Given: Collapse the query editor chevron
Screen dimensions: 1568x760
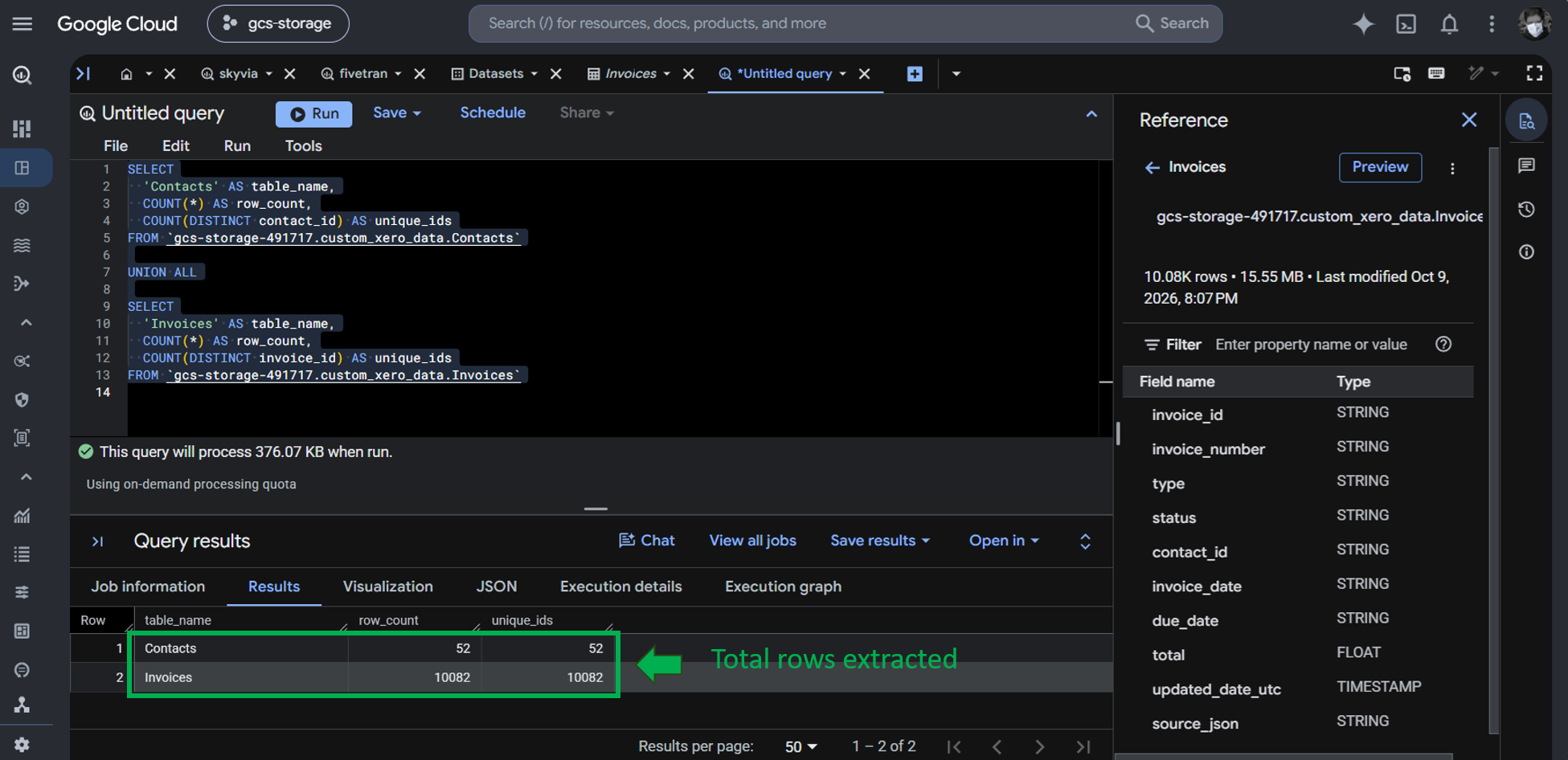Looking at the screenshot, I should point(1091,114).
